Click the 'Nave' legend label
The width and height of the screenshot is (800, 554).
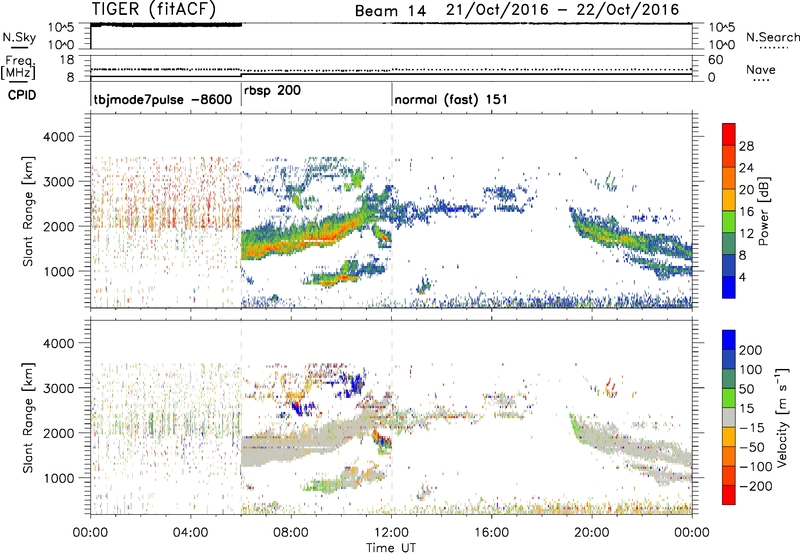761,70
